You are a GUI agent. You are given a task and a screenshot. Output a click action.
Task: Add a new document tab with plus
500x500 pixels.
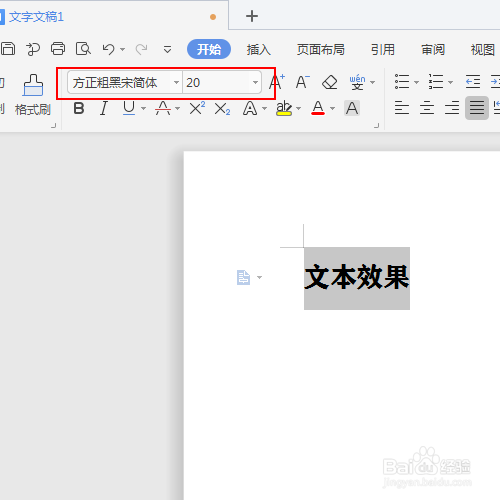pyautogui.click(x=252, y=16)
